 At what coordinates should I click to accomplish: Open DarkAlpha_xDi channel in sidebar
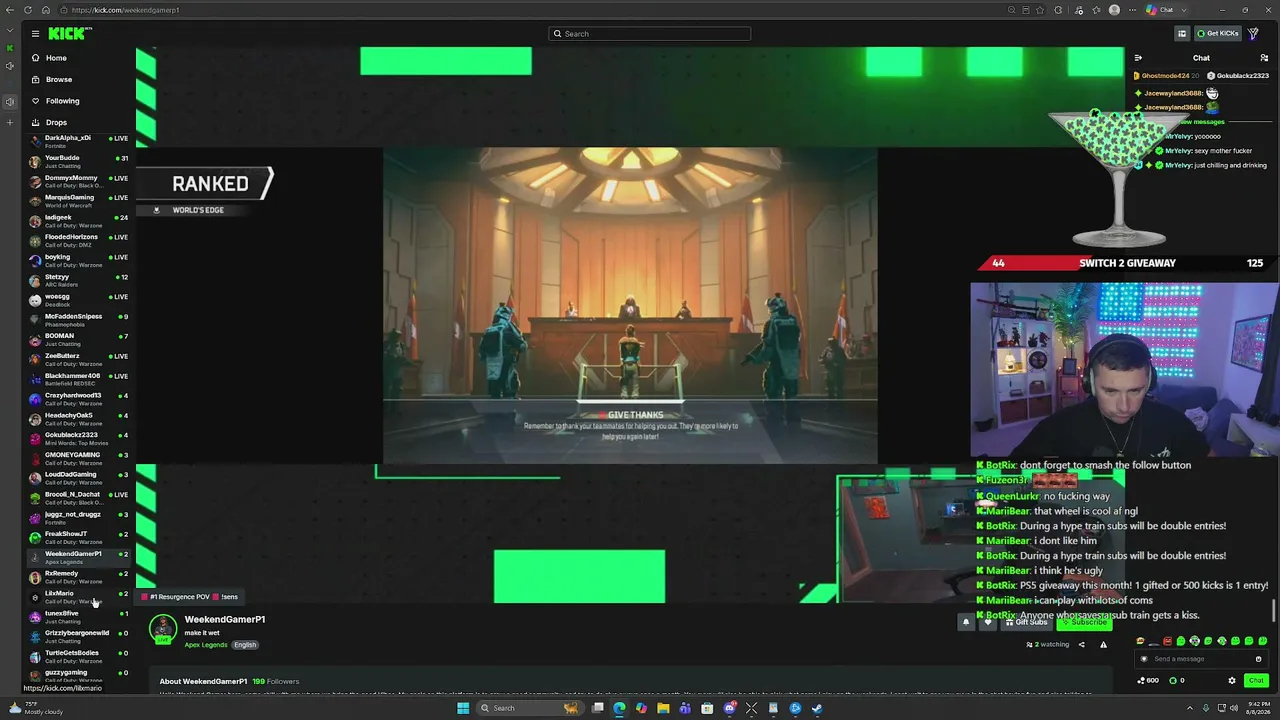tap(78, 141)
